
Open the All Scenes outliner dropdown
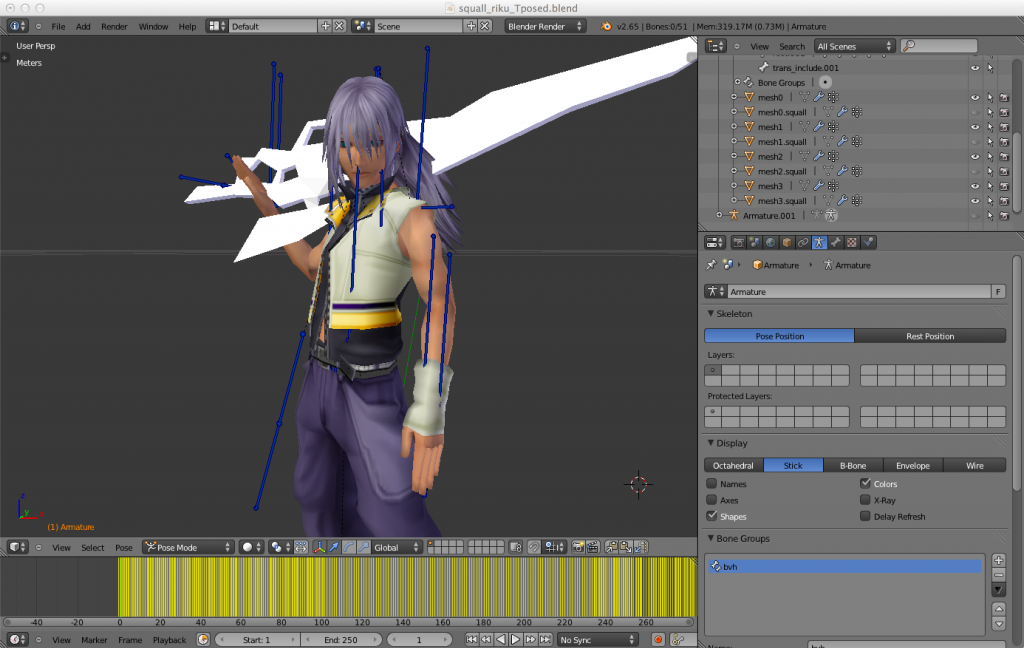pos(854,46)
